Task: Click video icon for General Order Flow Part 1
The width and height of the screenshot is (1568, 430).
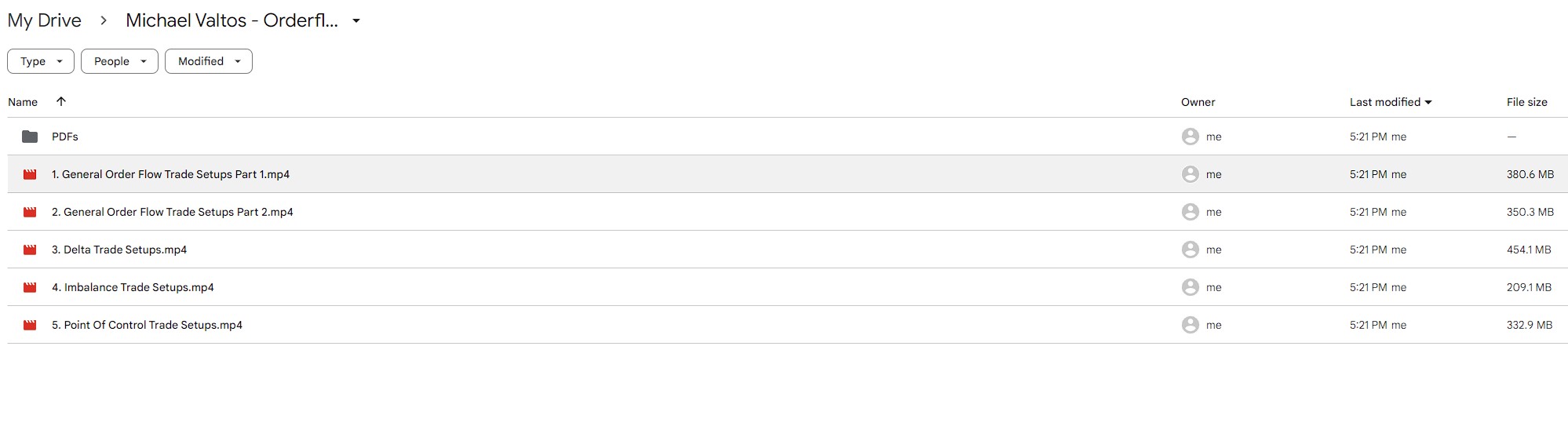Action: pos(30,174)
